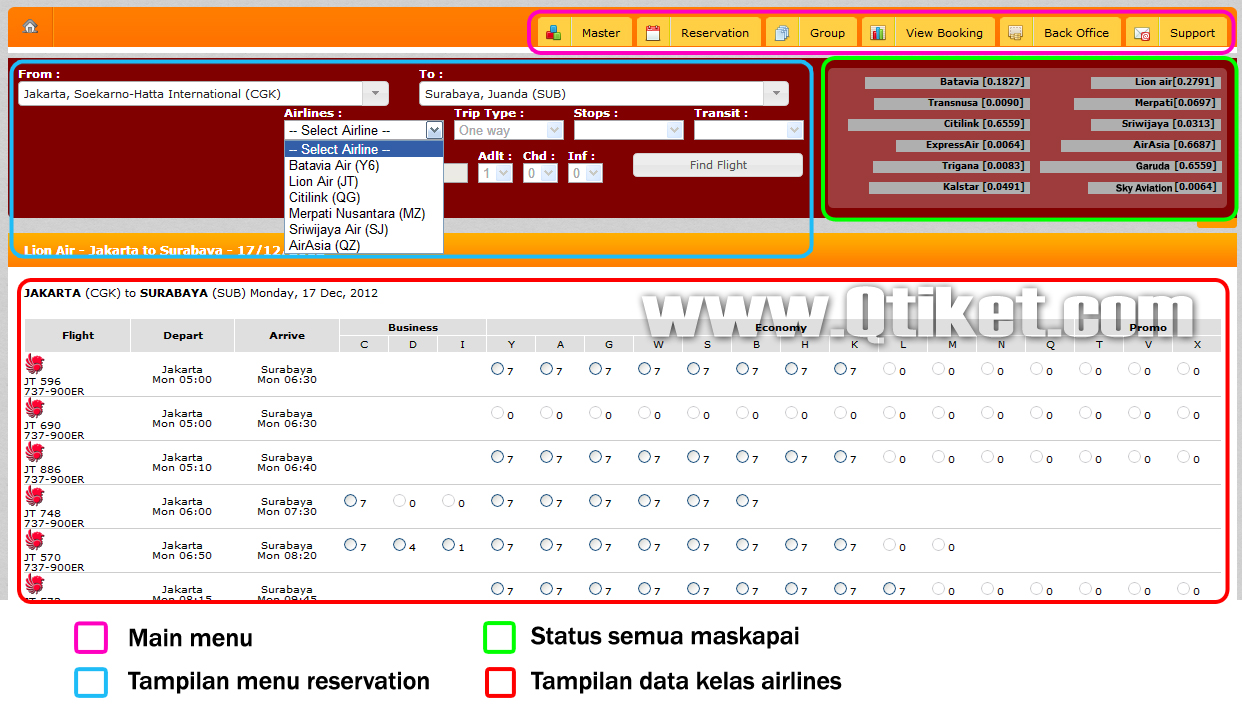Select class W radio for flight JT 570
Screen dimensions: 1242x722
click(x=645, y=545)
